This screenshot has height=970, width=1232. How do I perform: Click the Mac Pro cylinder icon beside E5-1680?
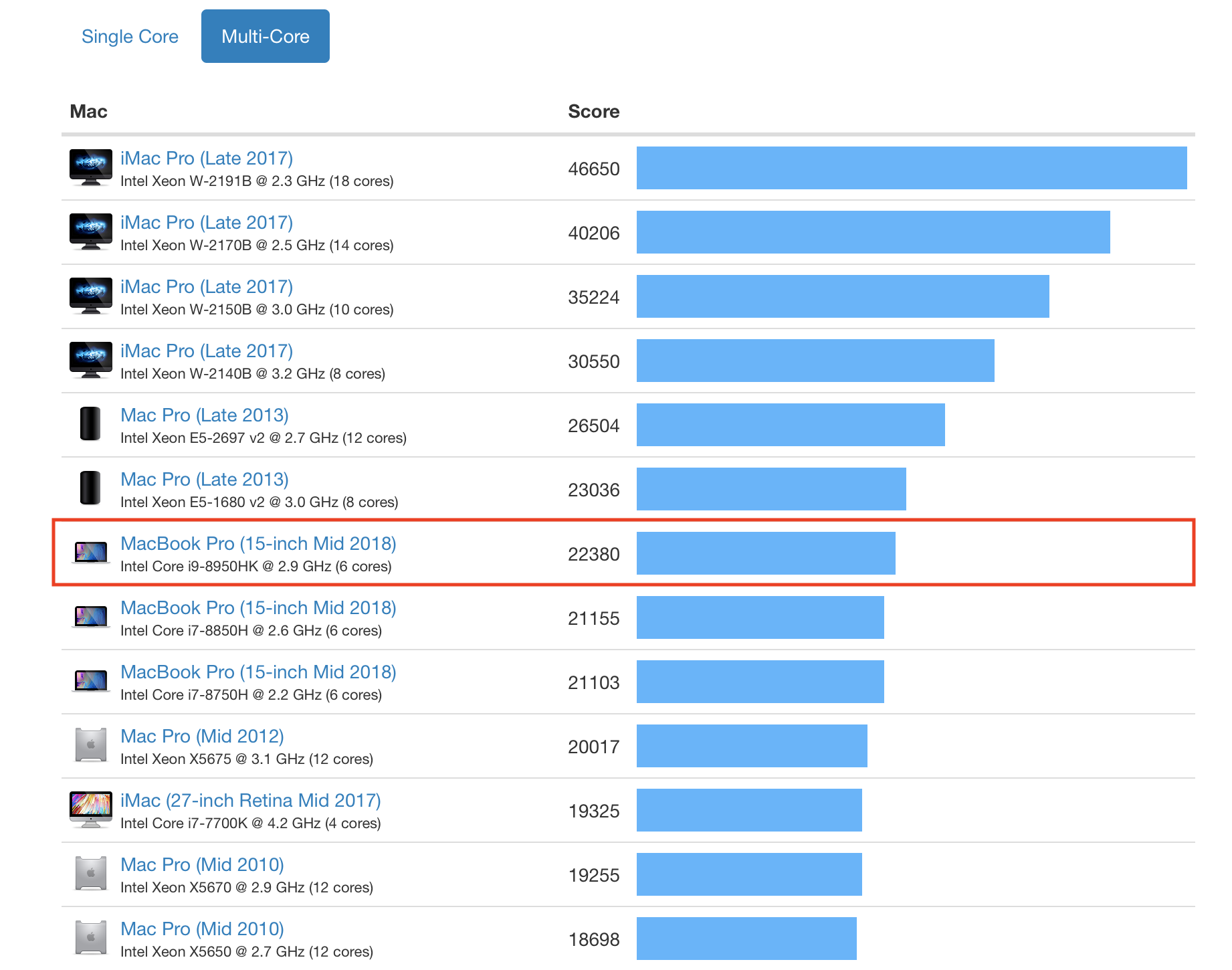(90, 488)
